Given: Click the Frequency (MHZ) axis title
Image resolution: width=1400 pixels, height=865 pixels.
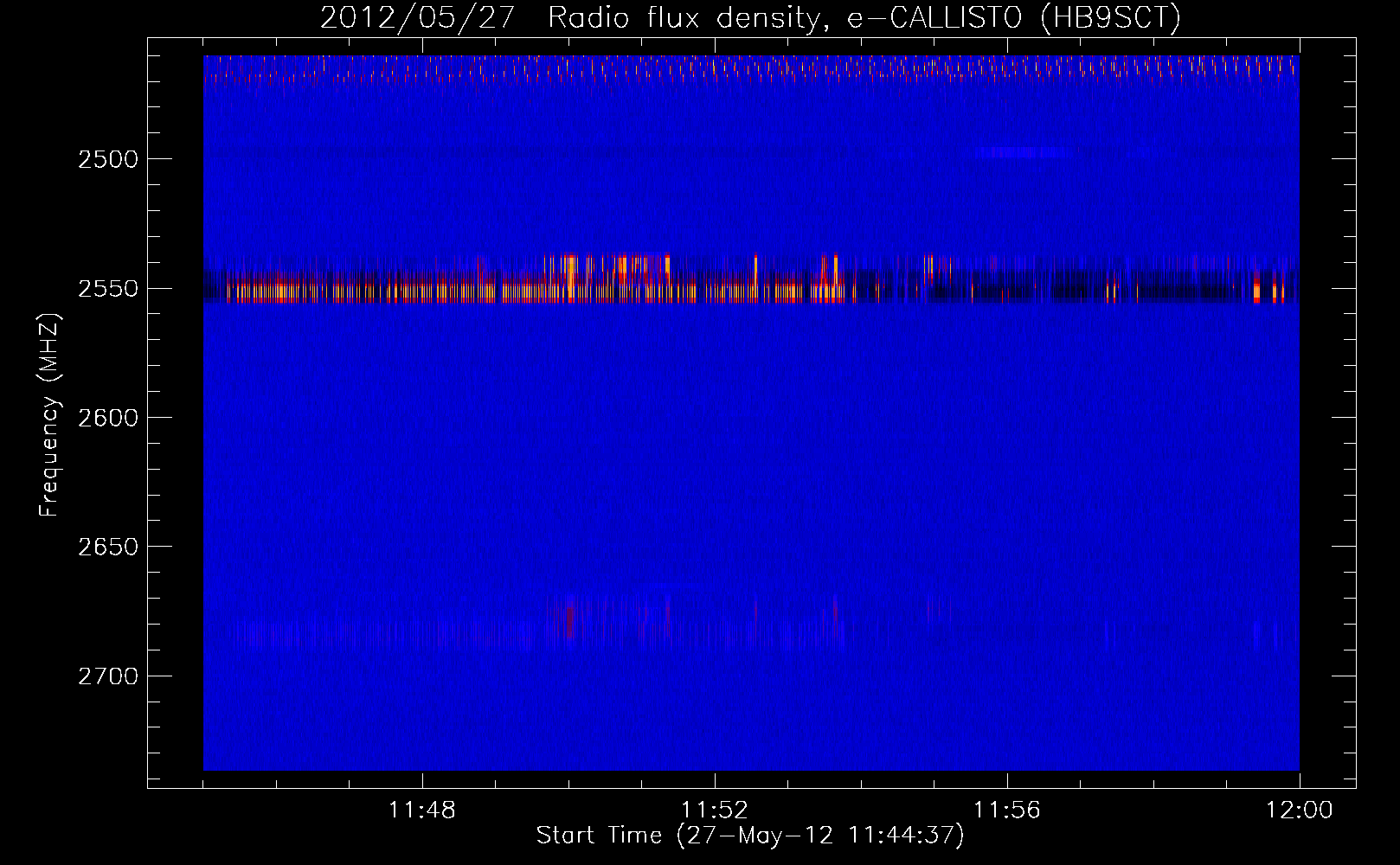Looking at the screenshot, I should click(x=49, y=415).
